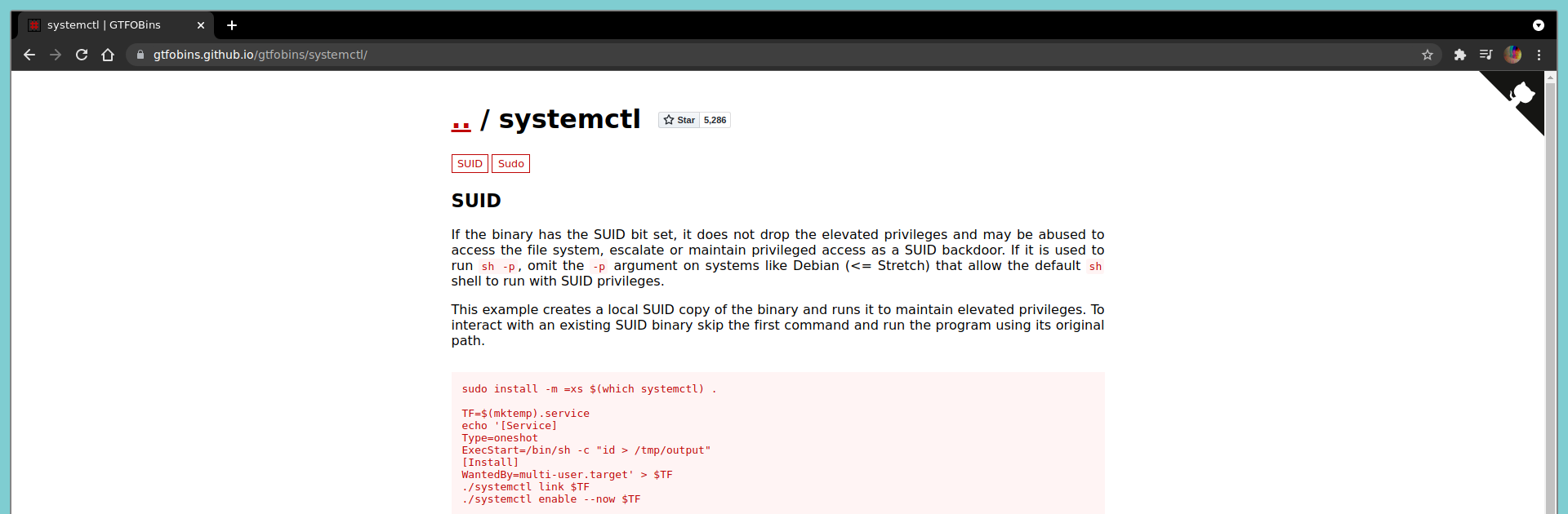Go back to the previous page
The width and height of the screenshot is (1568, 514).
point(29,55)
